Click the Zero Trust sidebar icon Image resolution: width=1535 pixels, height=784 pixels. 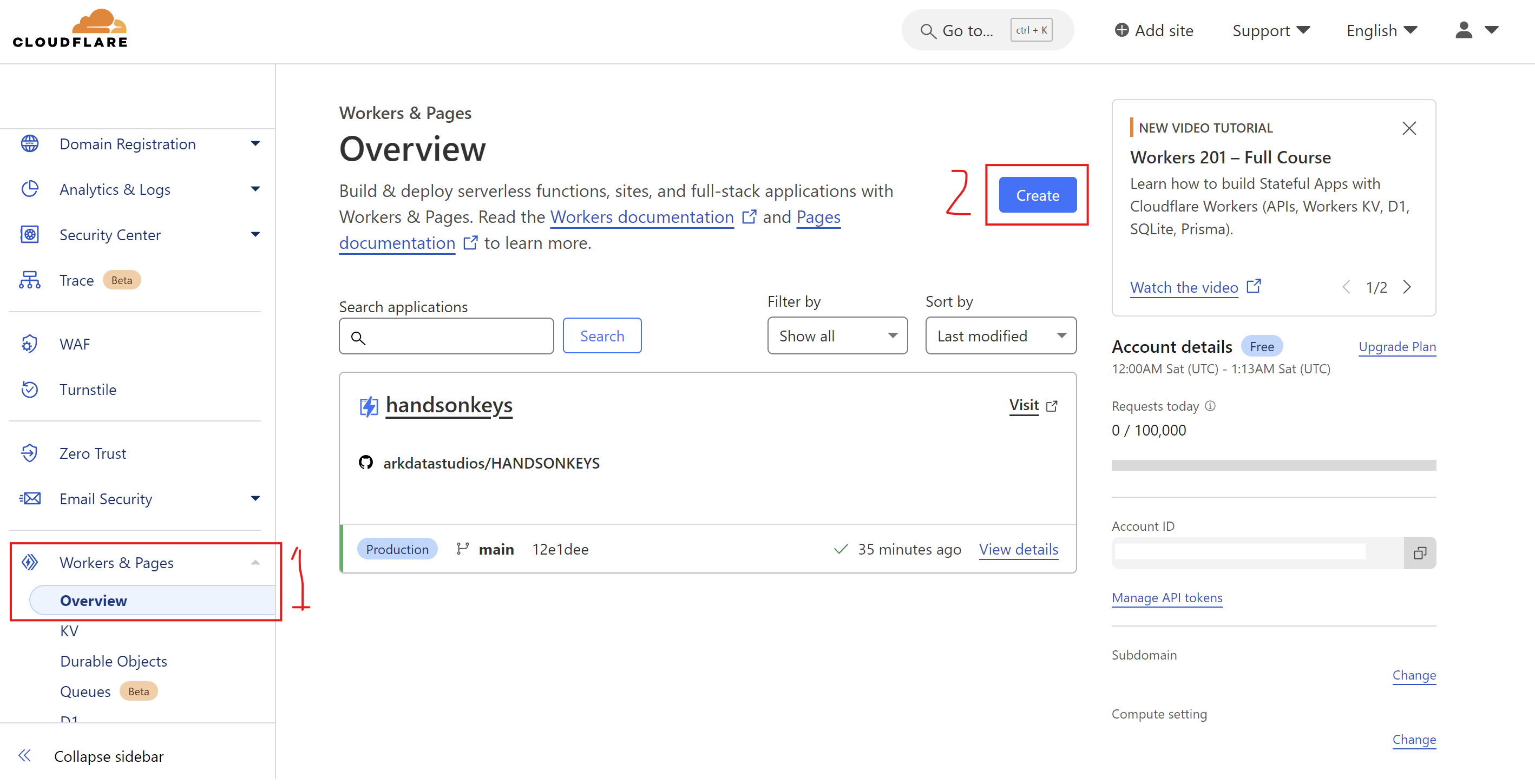[29, 453]
